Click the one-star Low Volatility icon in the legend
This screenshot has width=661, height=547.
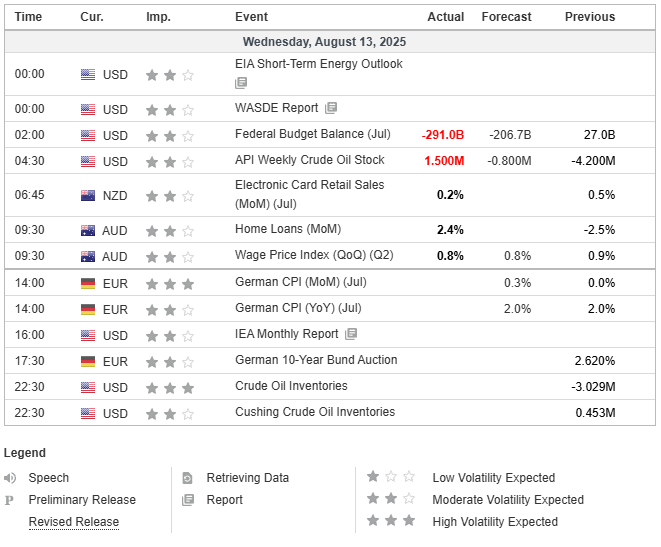point(391,477)
